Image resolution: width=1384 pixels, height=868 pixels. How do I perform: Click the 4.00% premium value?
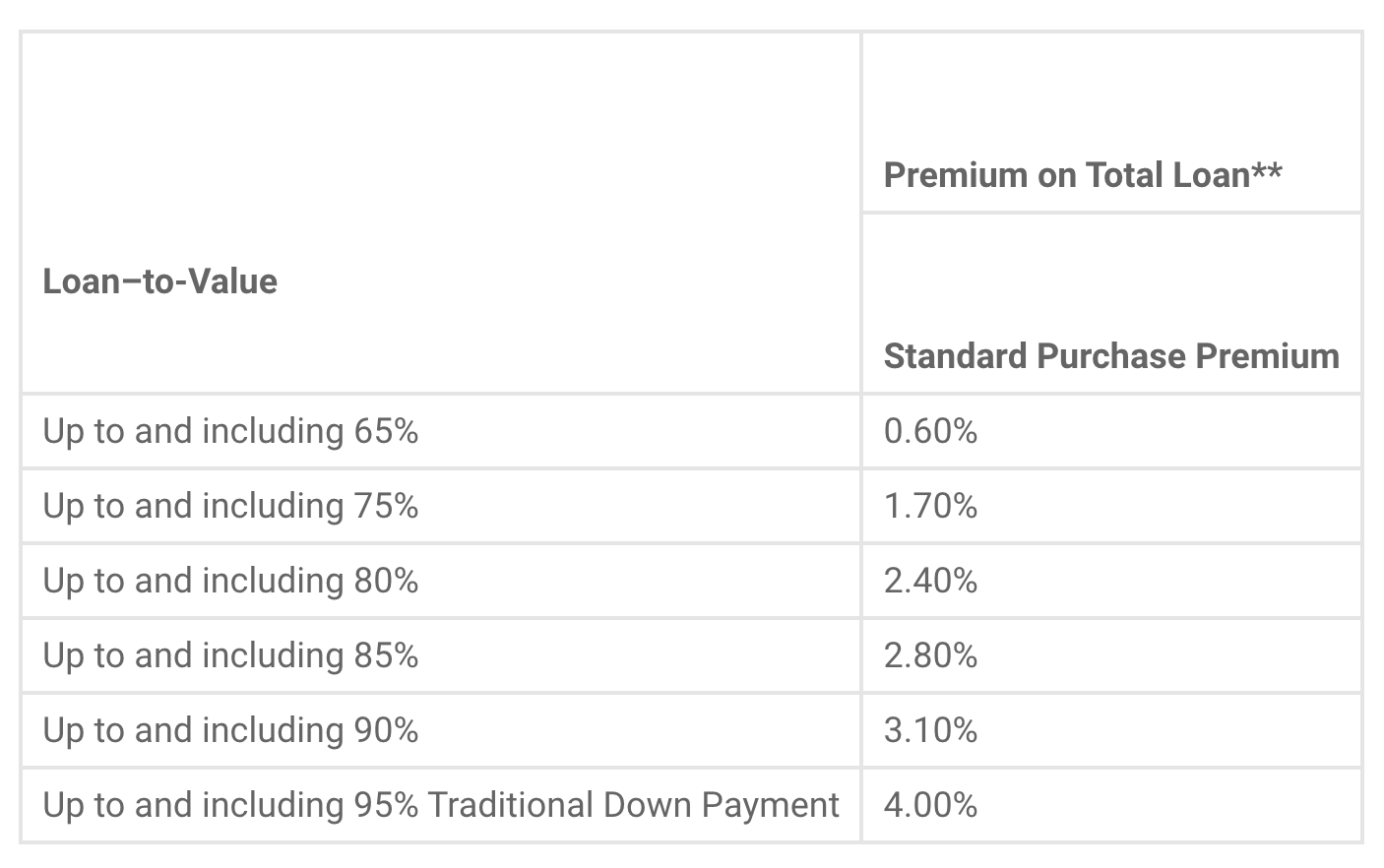(930, 805)
